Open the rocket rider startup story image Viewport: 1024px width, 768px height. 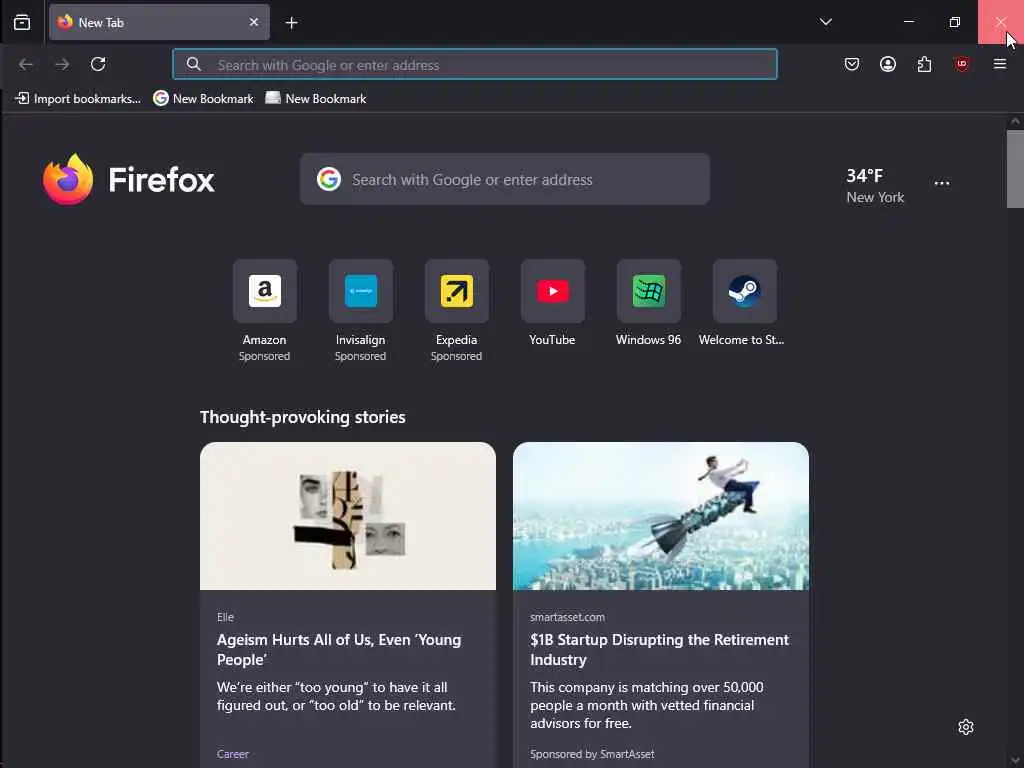tap(660, 516)
